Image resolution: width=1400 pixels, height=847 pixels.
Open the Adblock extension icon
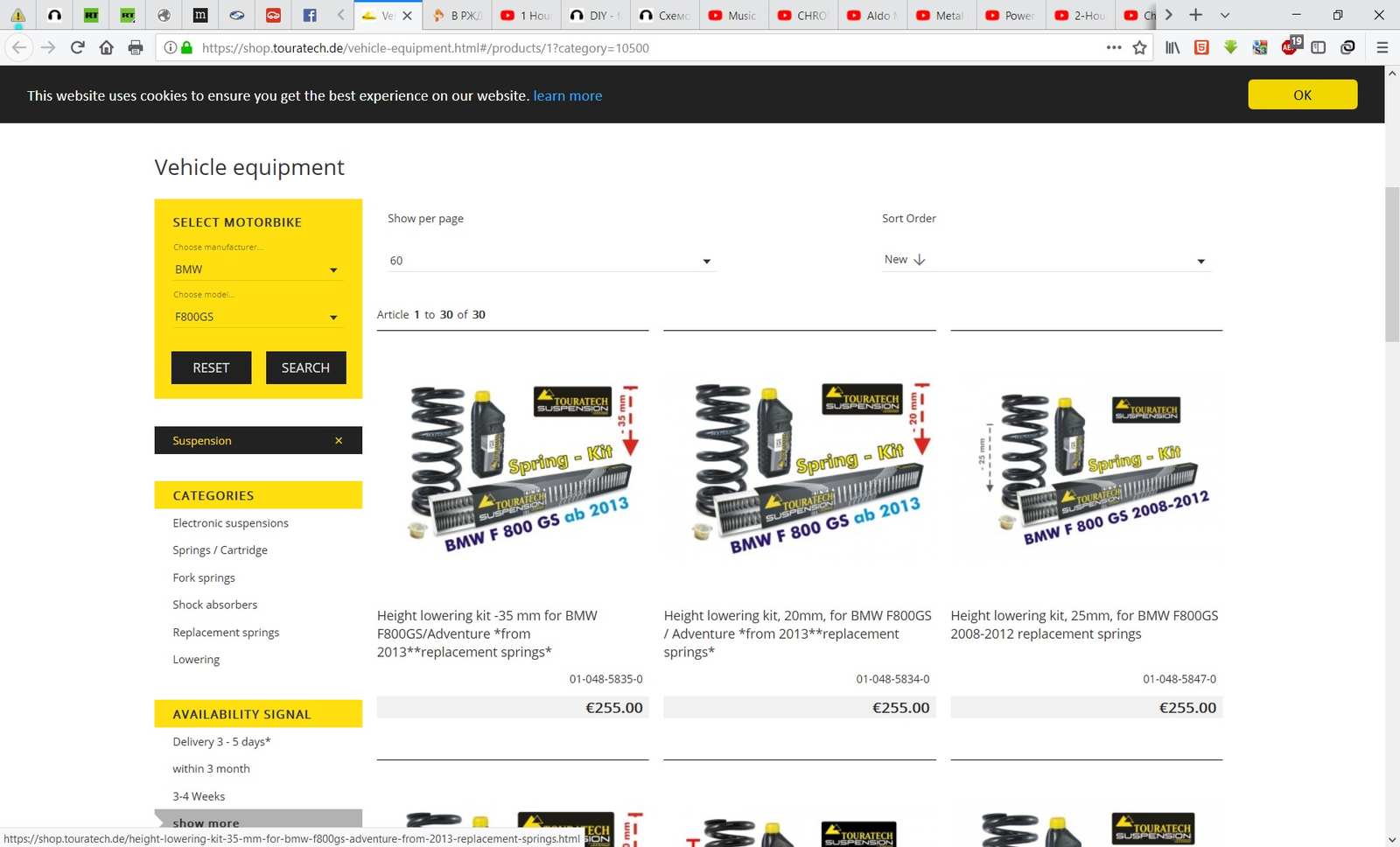pos(1290,47)
